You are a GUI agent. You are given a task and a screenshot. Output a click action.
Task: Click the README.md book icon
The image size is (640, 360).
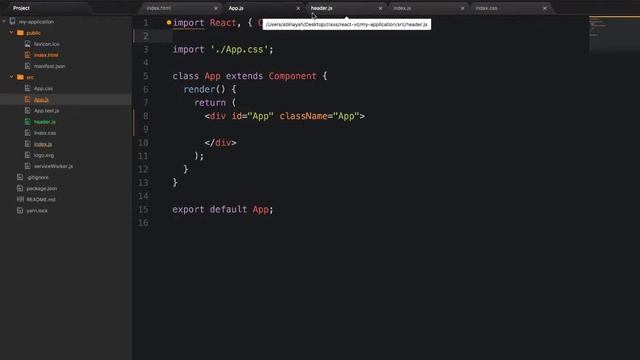[20, 199]
